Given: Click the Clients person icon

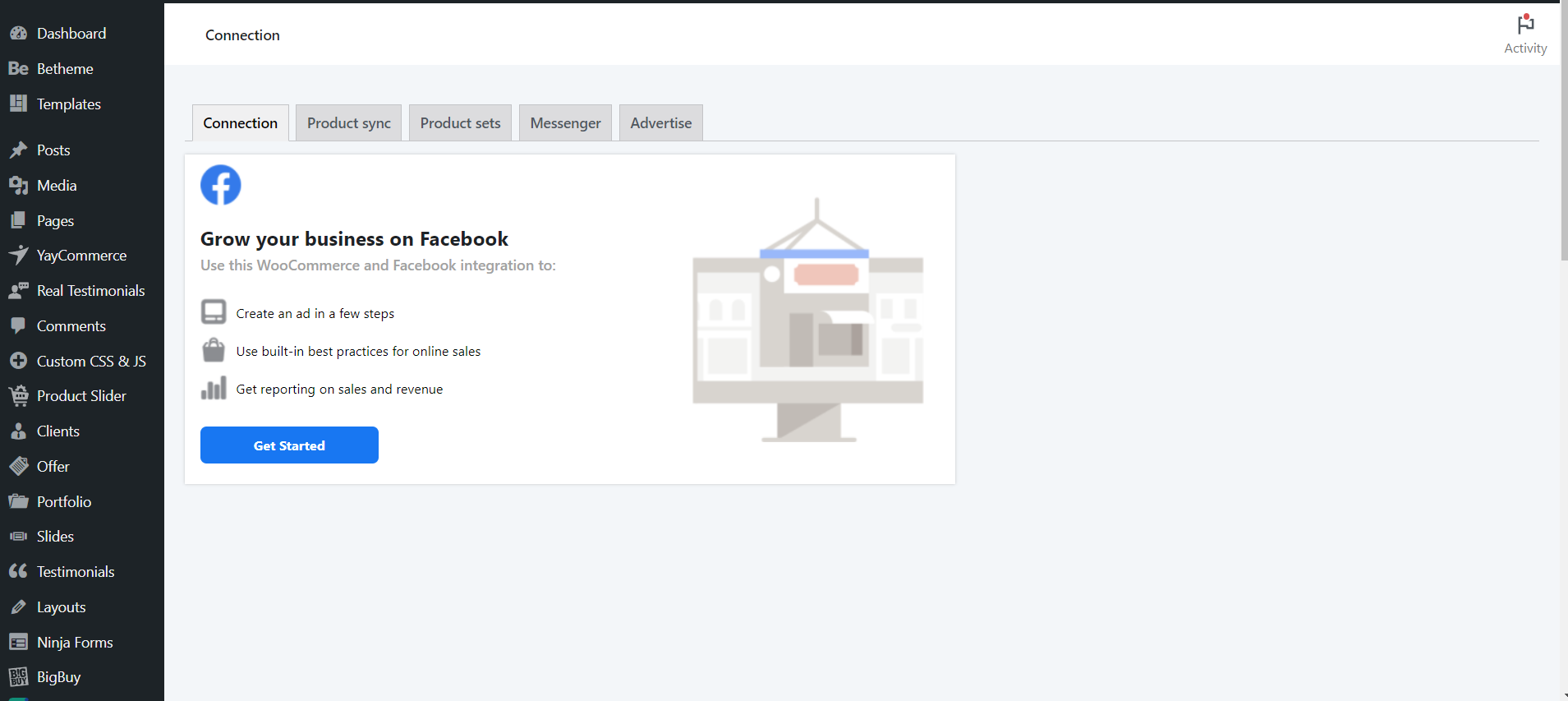Looking at the screenshot, I should 18,431.
